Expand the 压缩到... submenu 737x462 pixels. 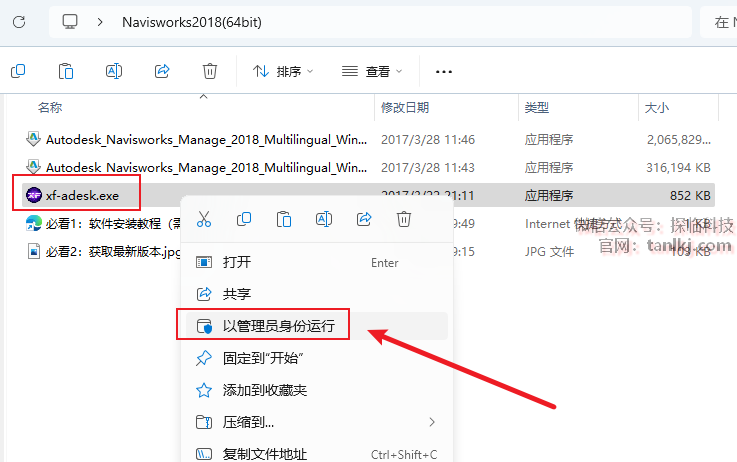coord(317,423)
